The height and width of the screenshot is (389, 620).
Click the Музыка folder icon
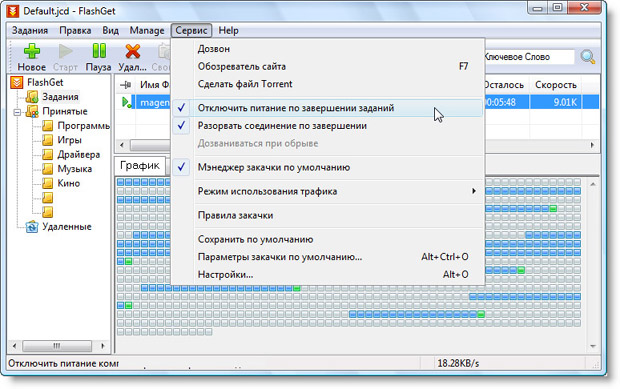coord(47,169)
